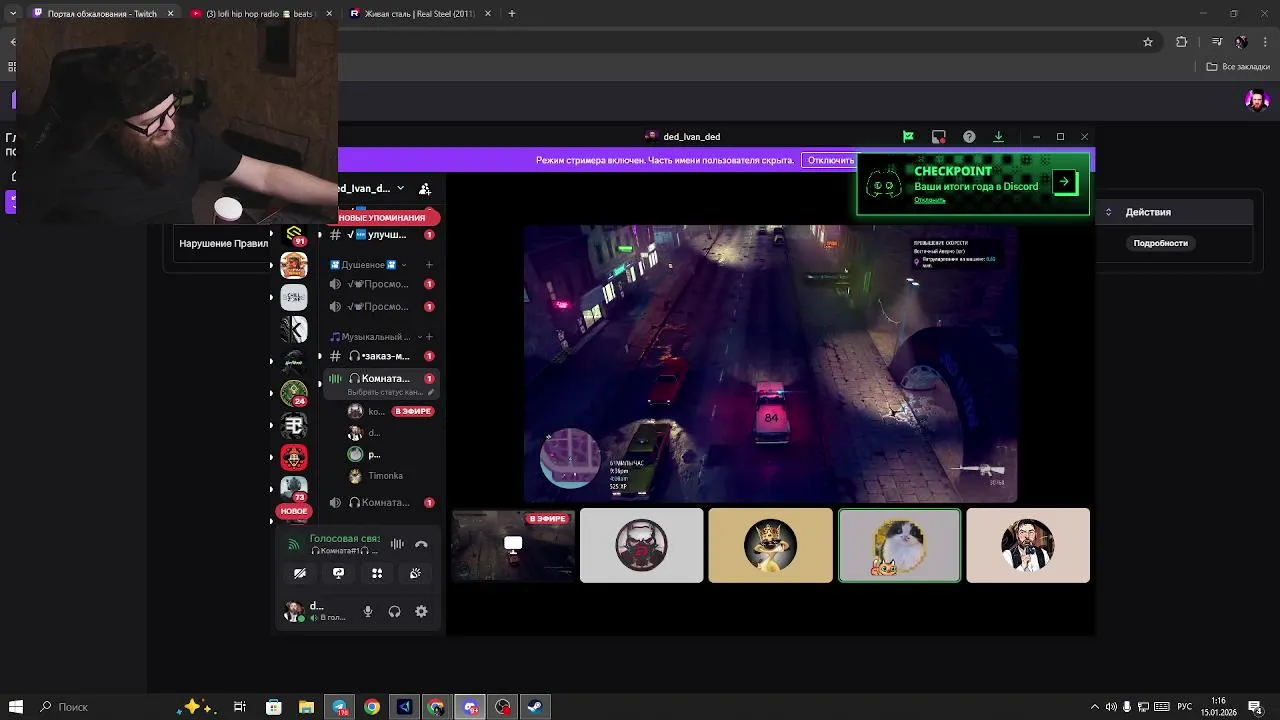Click the 'Подробности' button on Twitch page

(x=1160, y=243)
